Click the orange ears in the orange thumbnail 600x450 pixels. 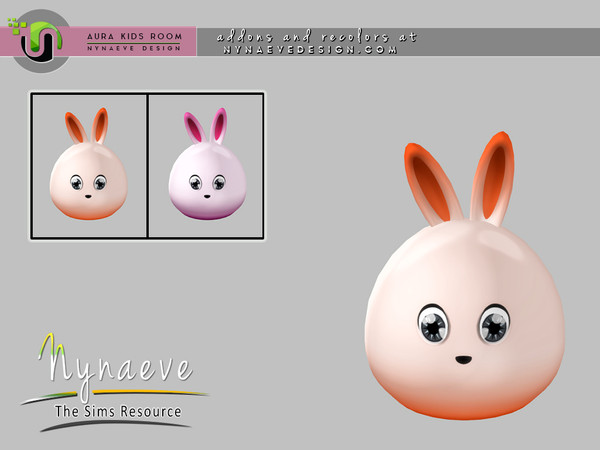click(x=87, y=127)
